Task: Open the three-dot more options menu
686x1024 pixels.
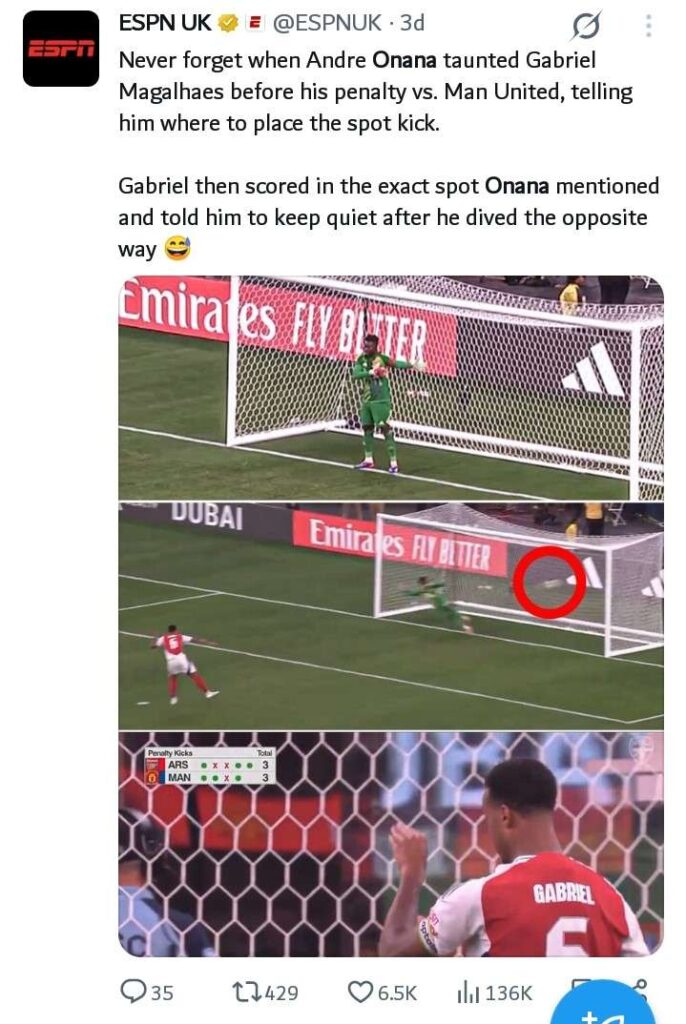Action: [x=648, y=25]
